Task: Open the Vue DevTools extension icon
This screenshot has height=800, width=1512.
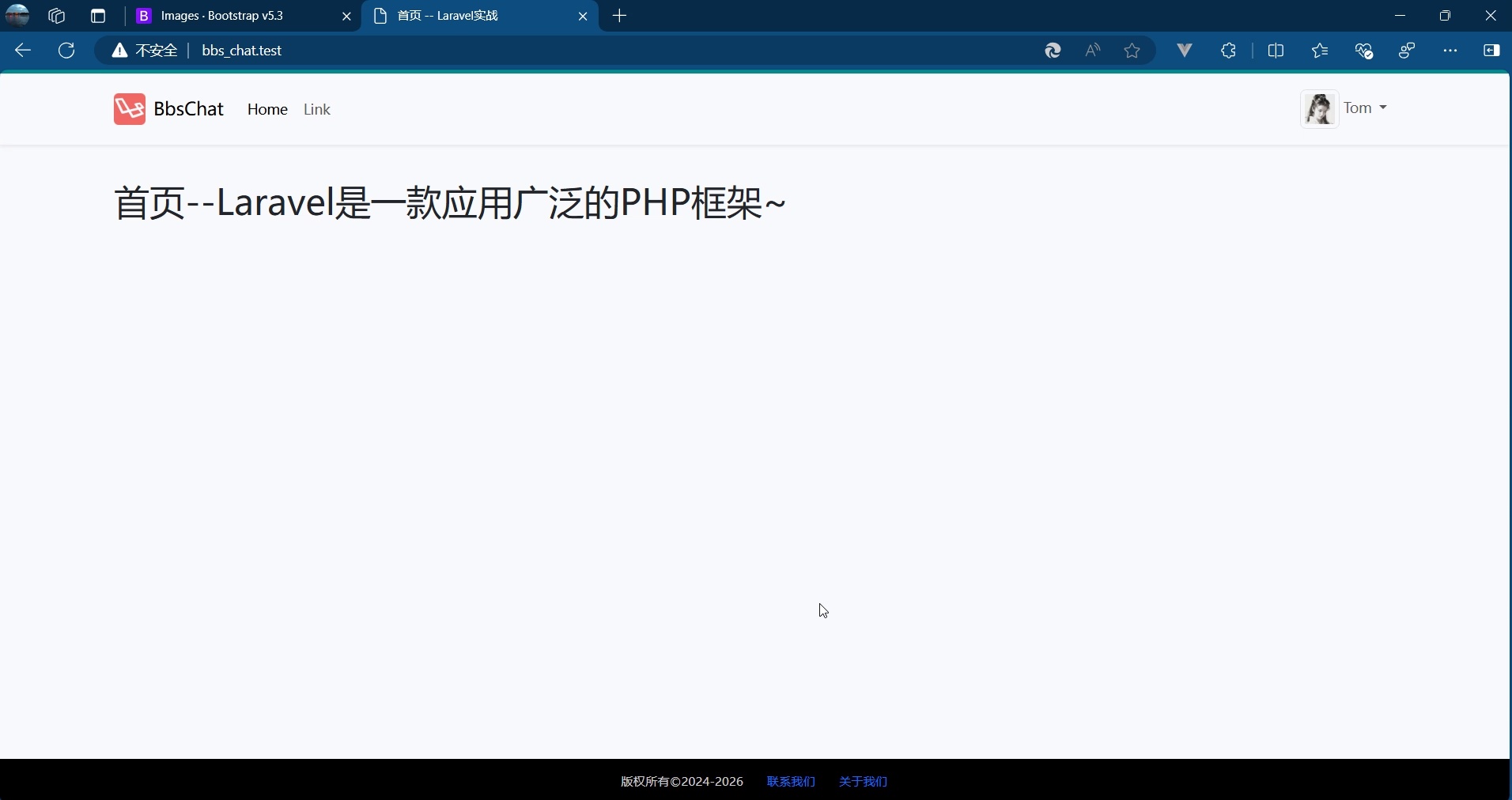Action: click(1184, 51)
